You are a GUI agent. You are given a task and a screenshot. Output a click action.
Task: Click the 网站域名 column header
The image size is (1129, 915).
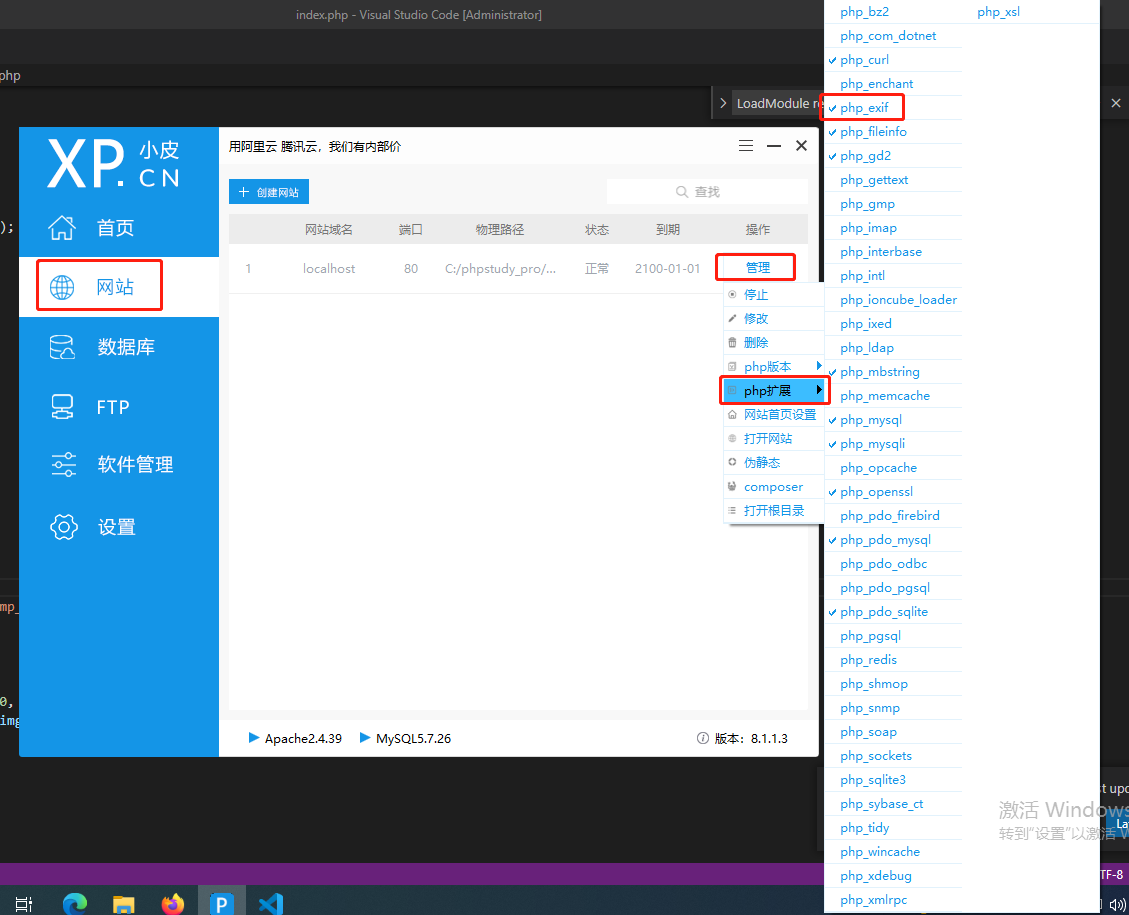[328, 230]
